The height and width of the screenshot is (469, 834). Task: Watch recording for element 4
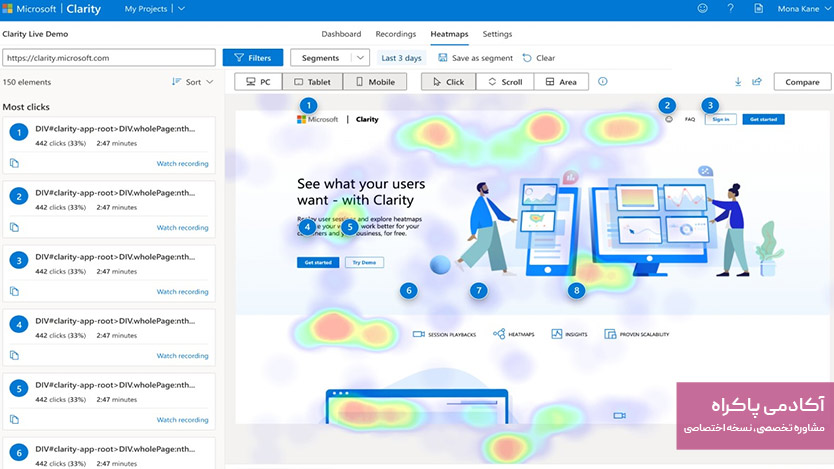[x=182, y=356]
